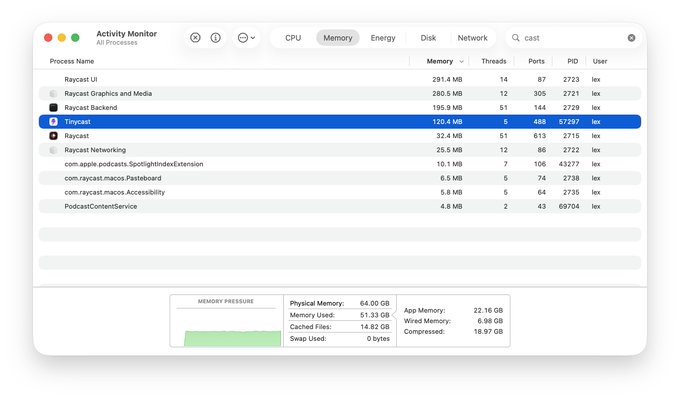The image size is (680, 399).
Task: Select com.apple.podcasts.SpotlightIndexExtension row
Action: [340, 164]
